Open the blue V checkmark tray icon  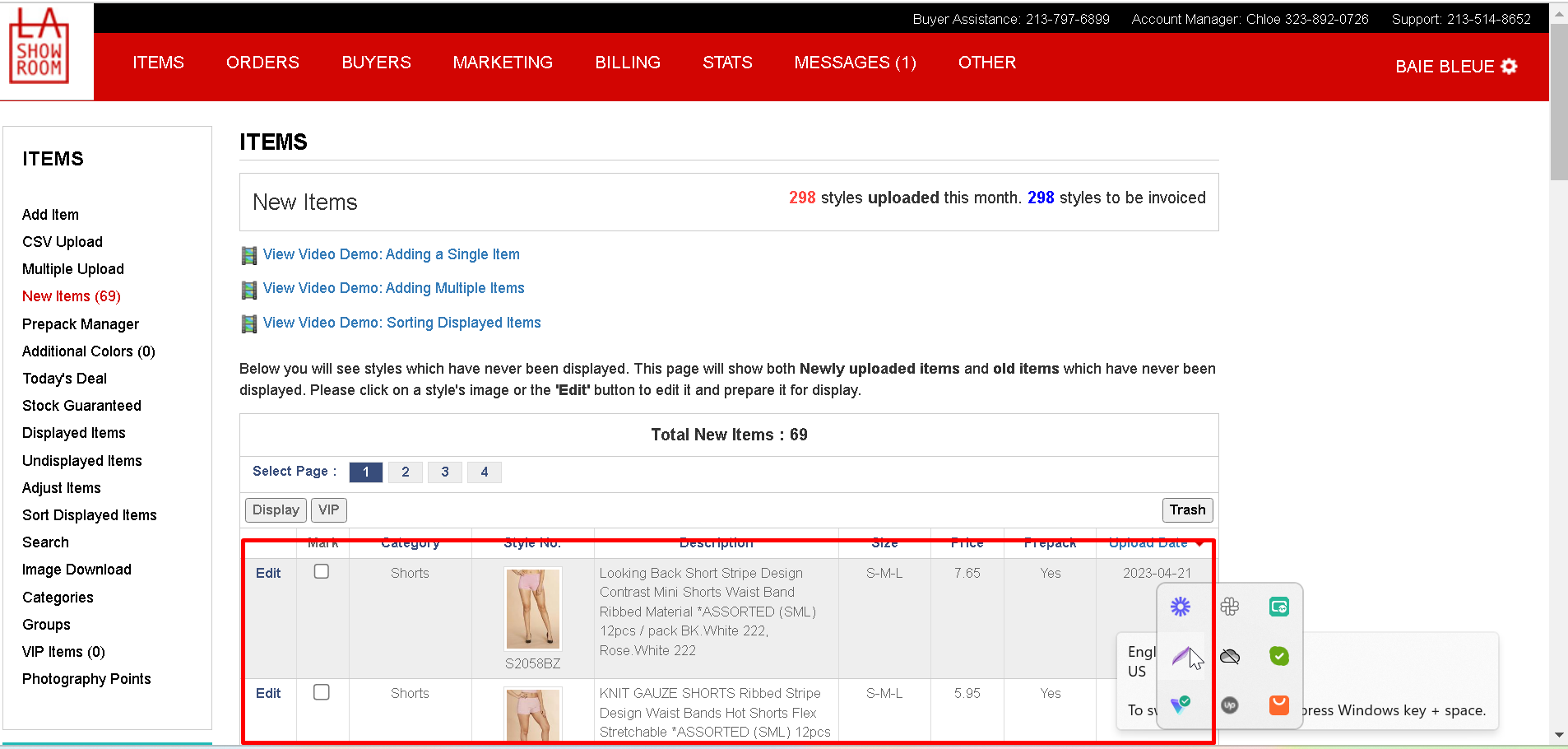pyautogui.click(x=1181, y=705)
